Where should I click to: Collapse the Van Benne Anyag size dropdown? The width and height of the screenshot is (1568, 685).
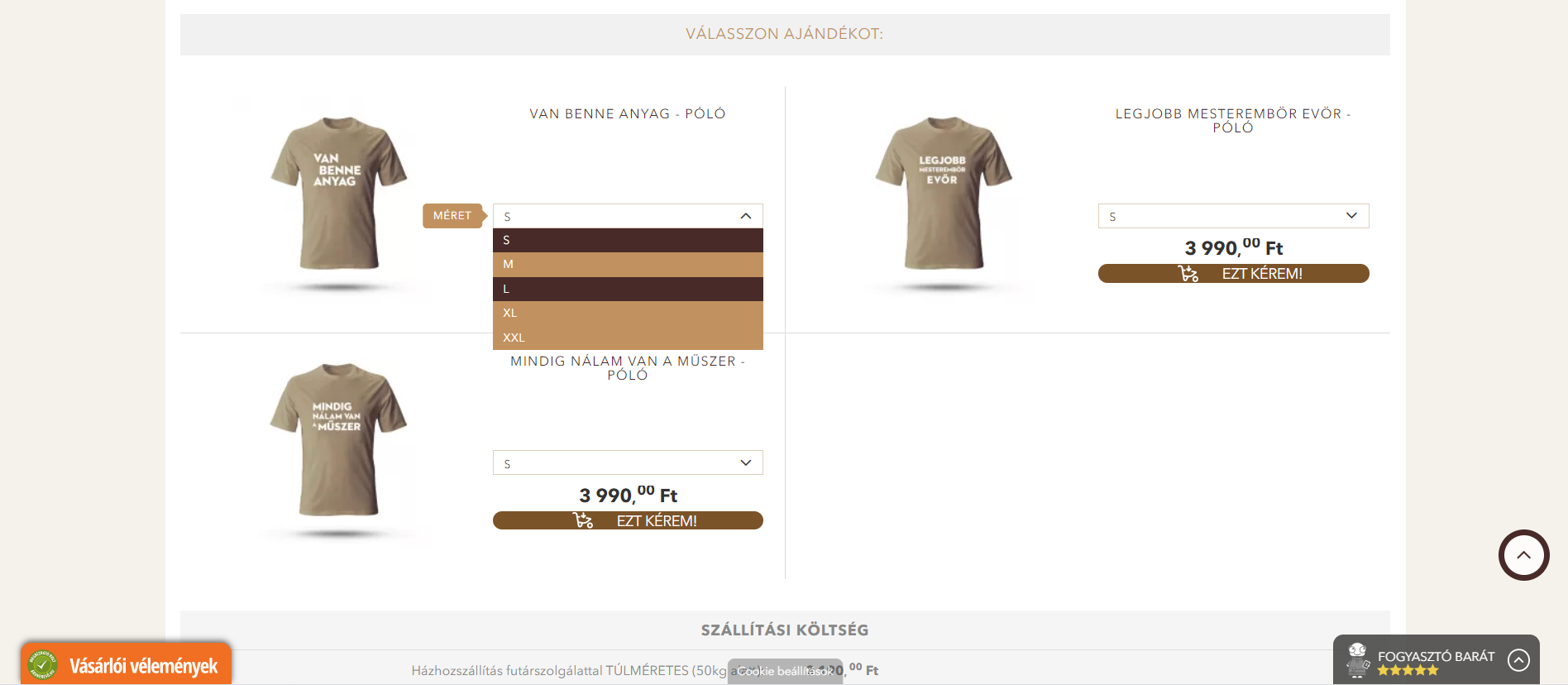[x=628, y=216]
